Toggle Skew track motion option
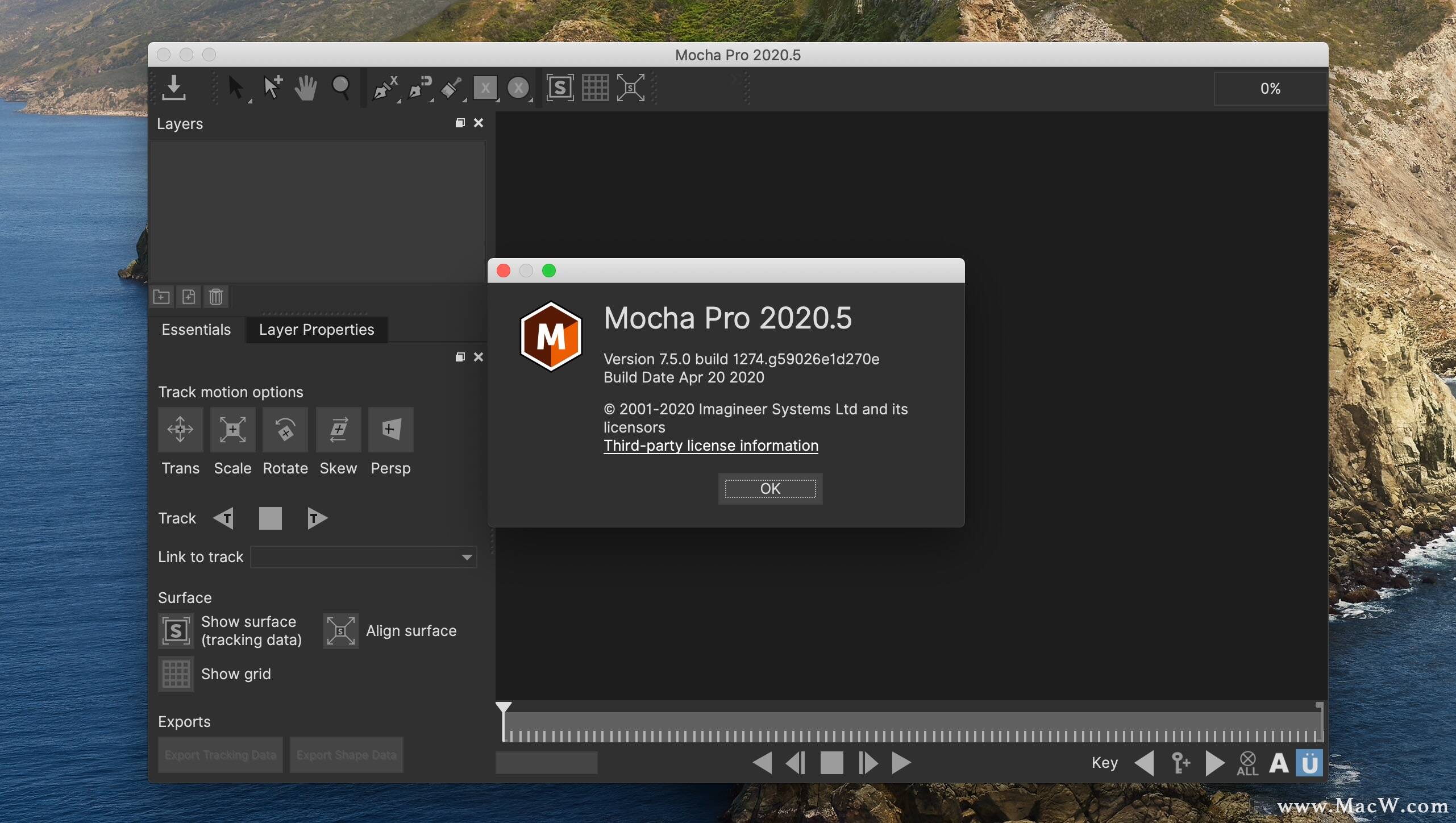 tap(338, 430)
